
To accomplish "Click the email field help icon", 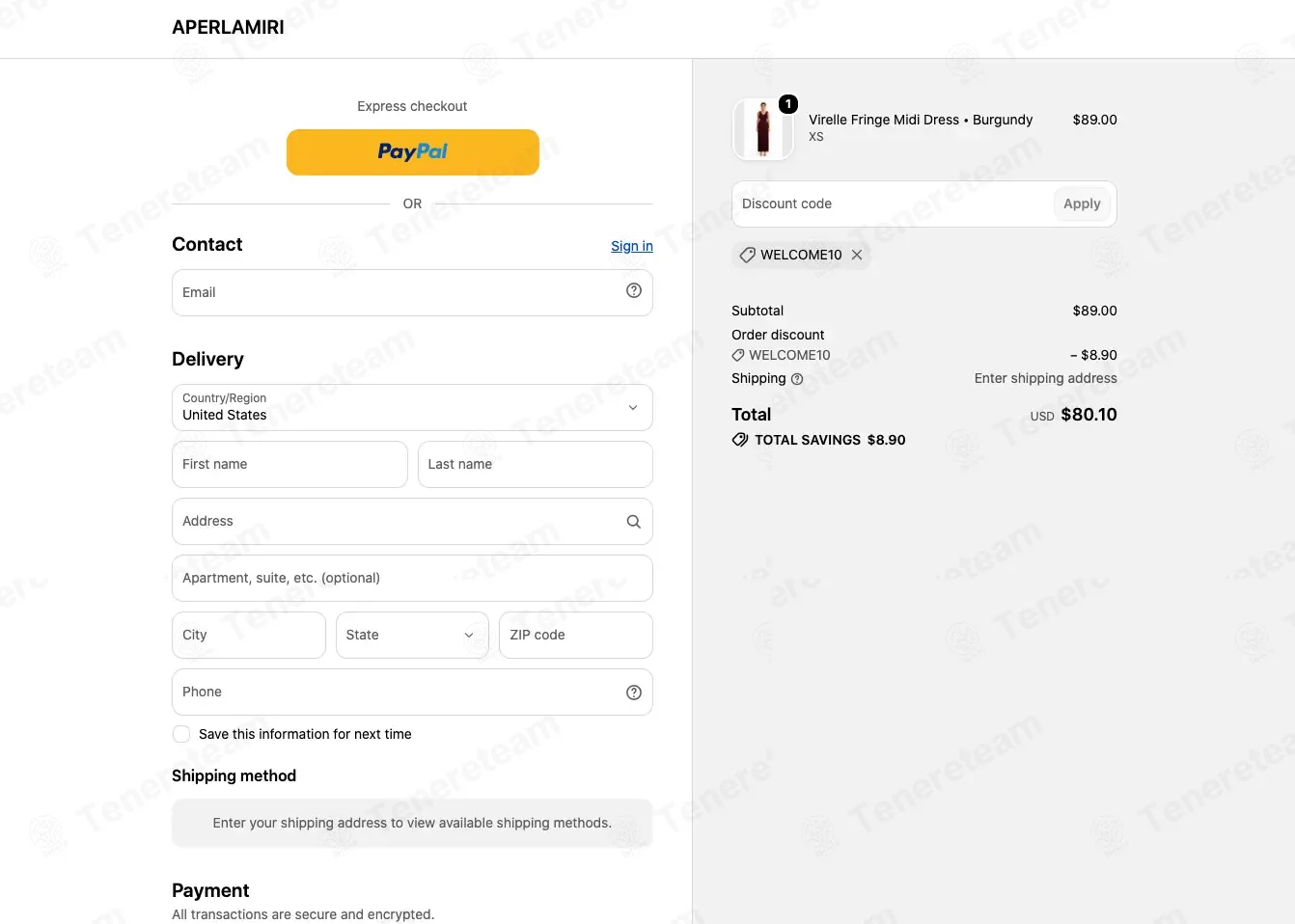I will (x=634, y=291).
